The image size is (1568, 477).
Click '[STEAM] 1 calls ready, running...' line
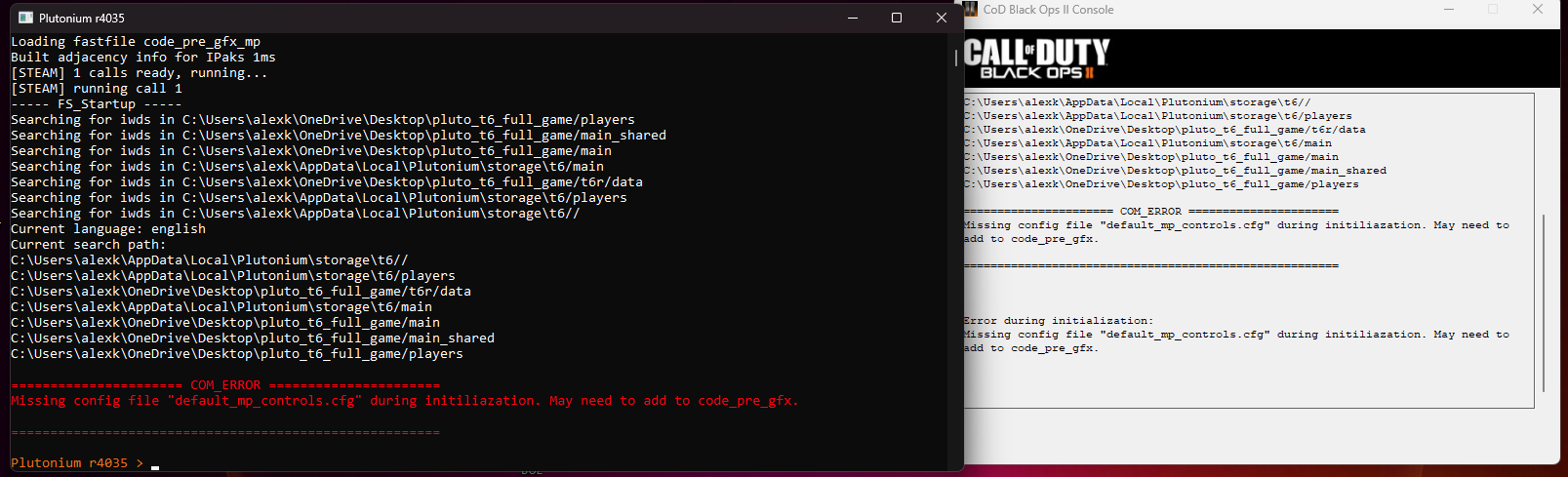(x=140, y=73)
